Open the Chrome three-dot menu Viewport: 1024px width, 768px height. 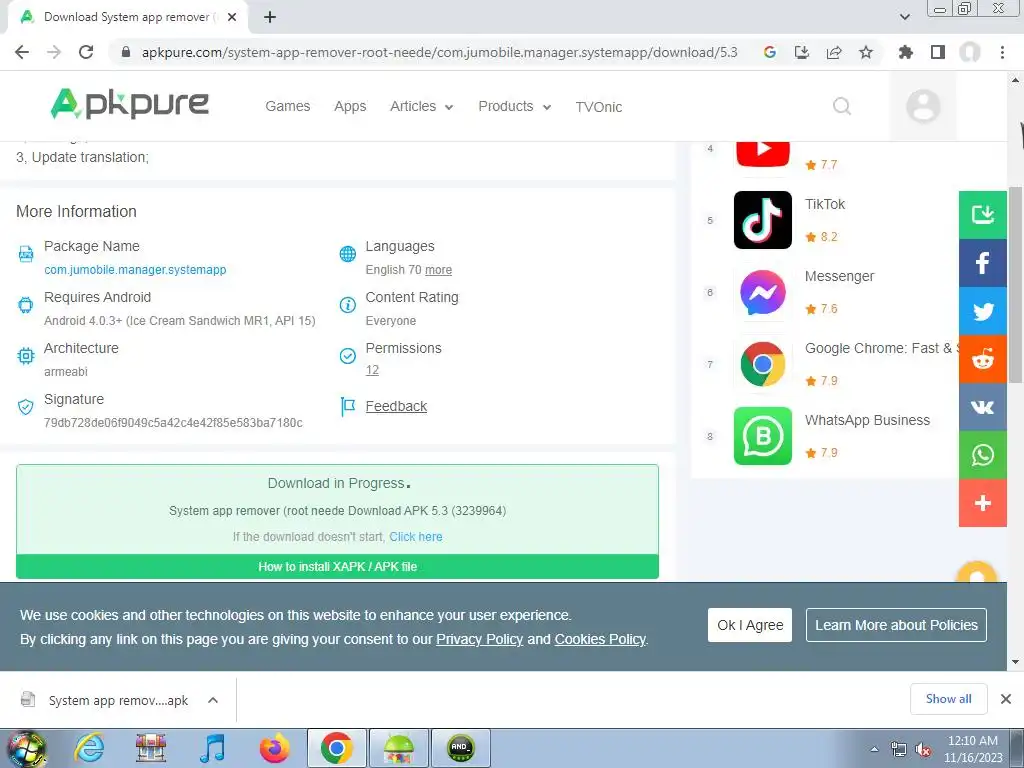[x=1002, y=52]
